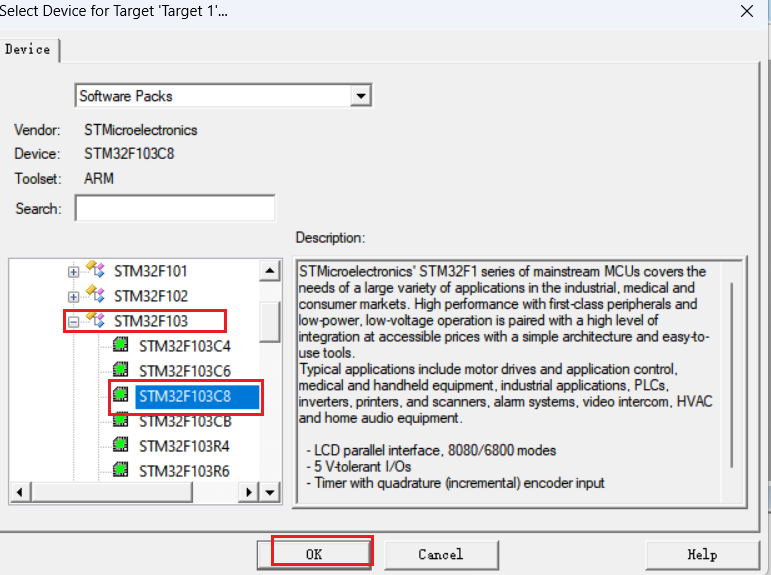The image size is (771, 575).
Task: Click the Description box vertical scrollbar
Action: click(x=732, y=375)
